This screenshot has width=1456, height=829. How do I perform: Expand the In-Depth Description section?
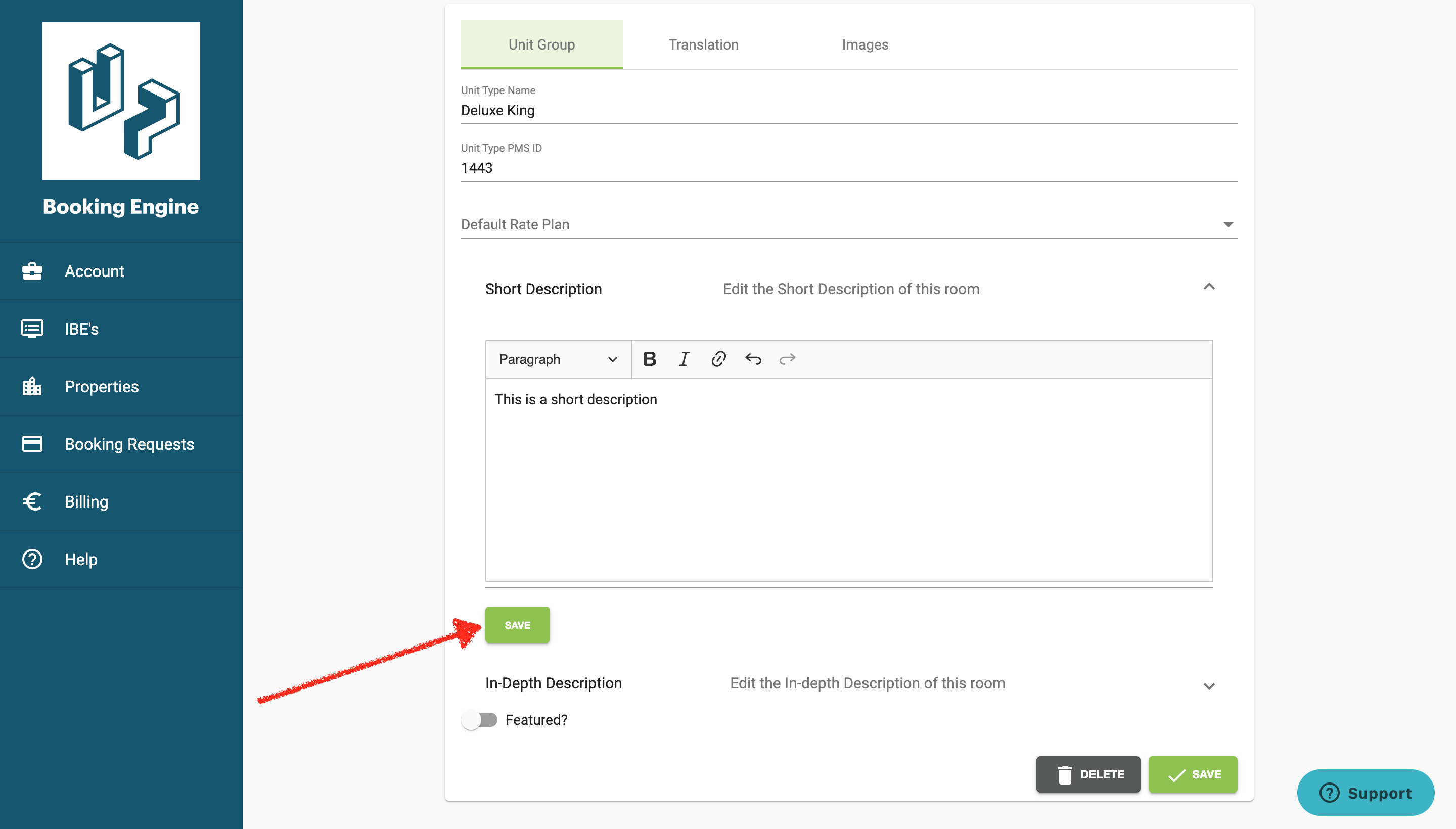coord(1209,685)
